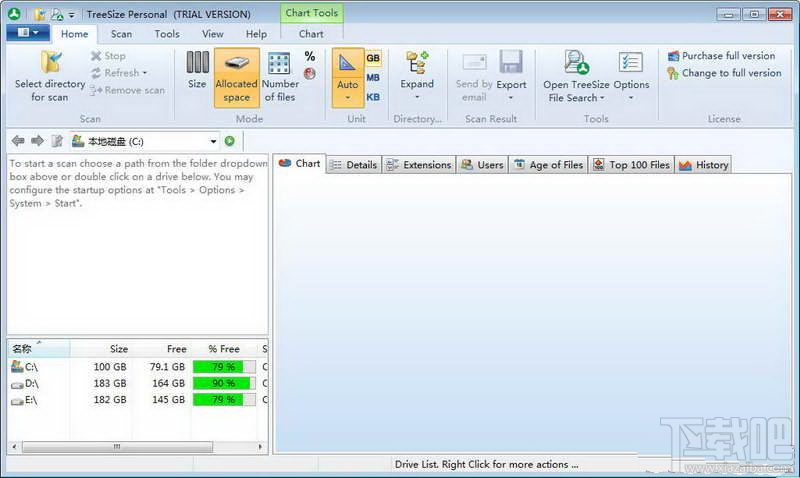
Task: Click the back navigation arrow
Action: 18,141
